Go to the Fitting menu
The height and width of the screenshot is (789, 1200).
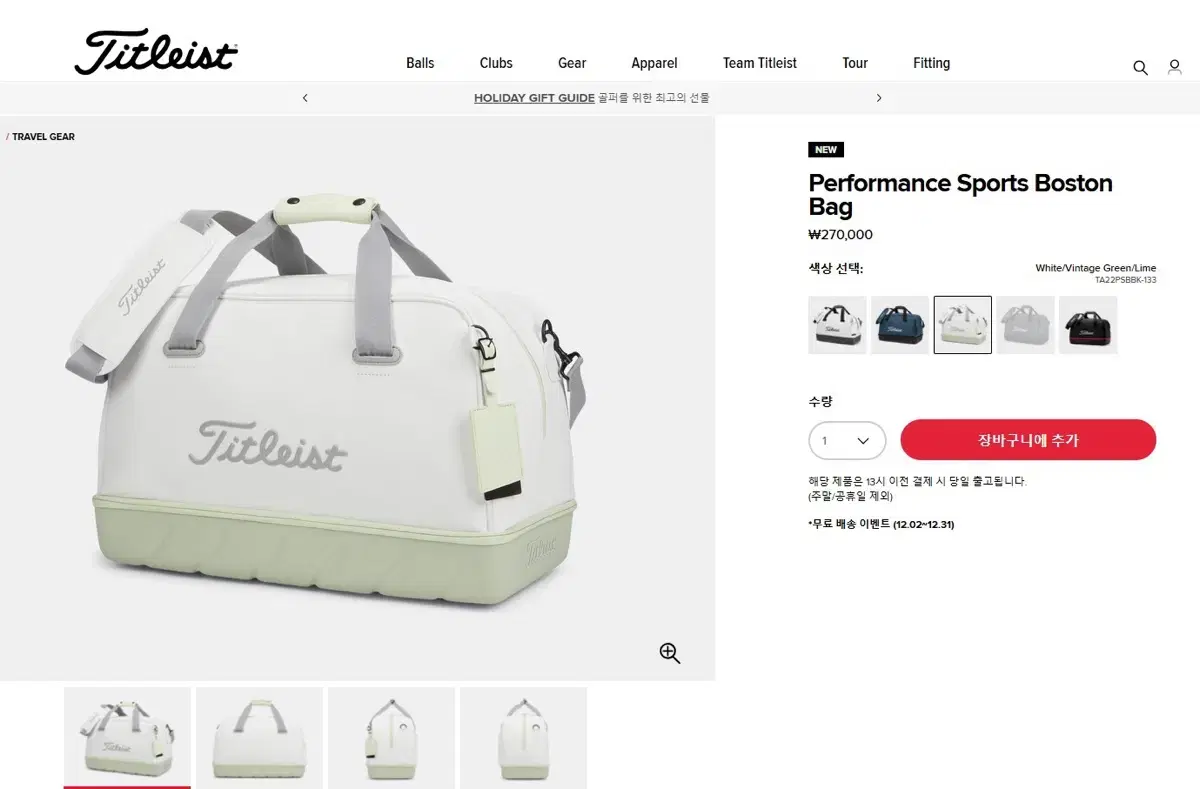(931, 63)
